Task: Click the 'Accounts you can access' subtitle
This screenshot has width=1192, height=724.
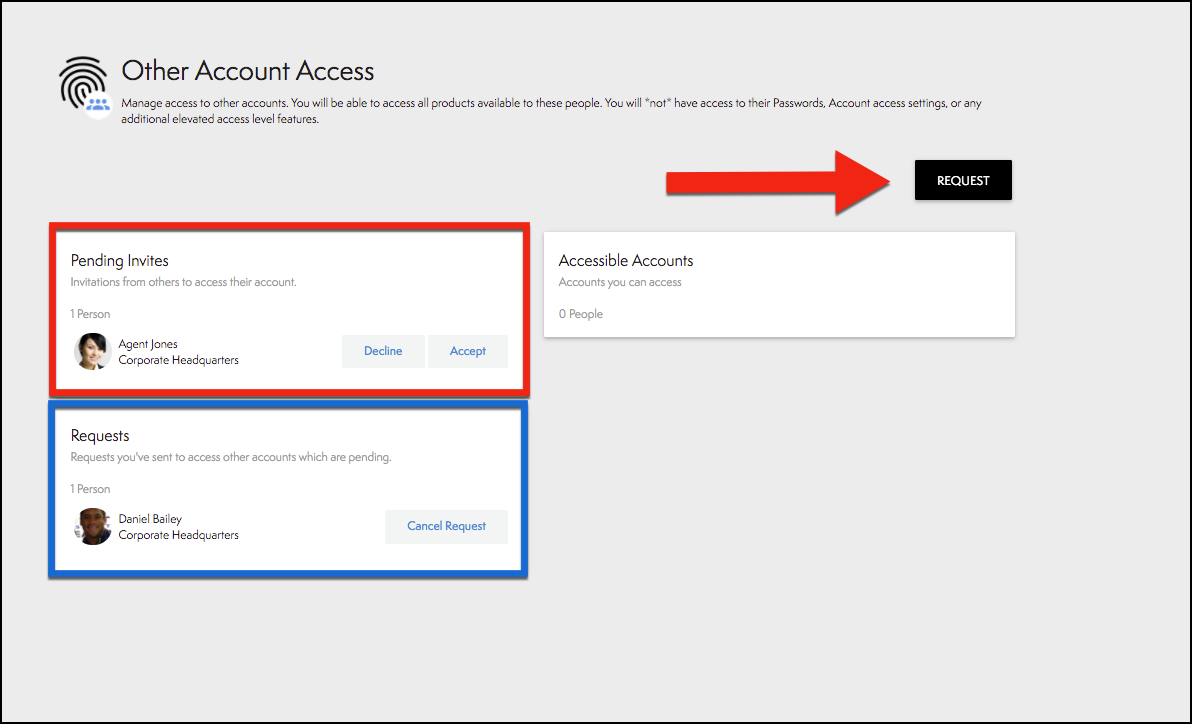Action: tap(619, 282)
